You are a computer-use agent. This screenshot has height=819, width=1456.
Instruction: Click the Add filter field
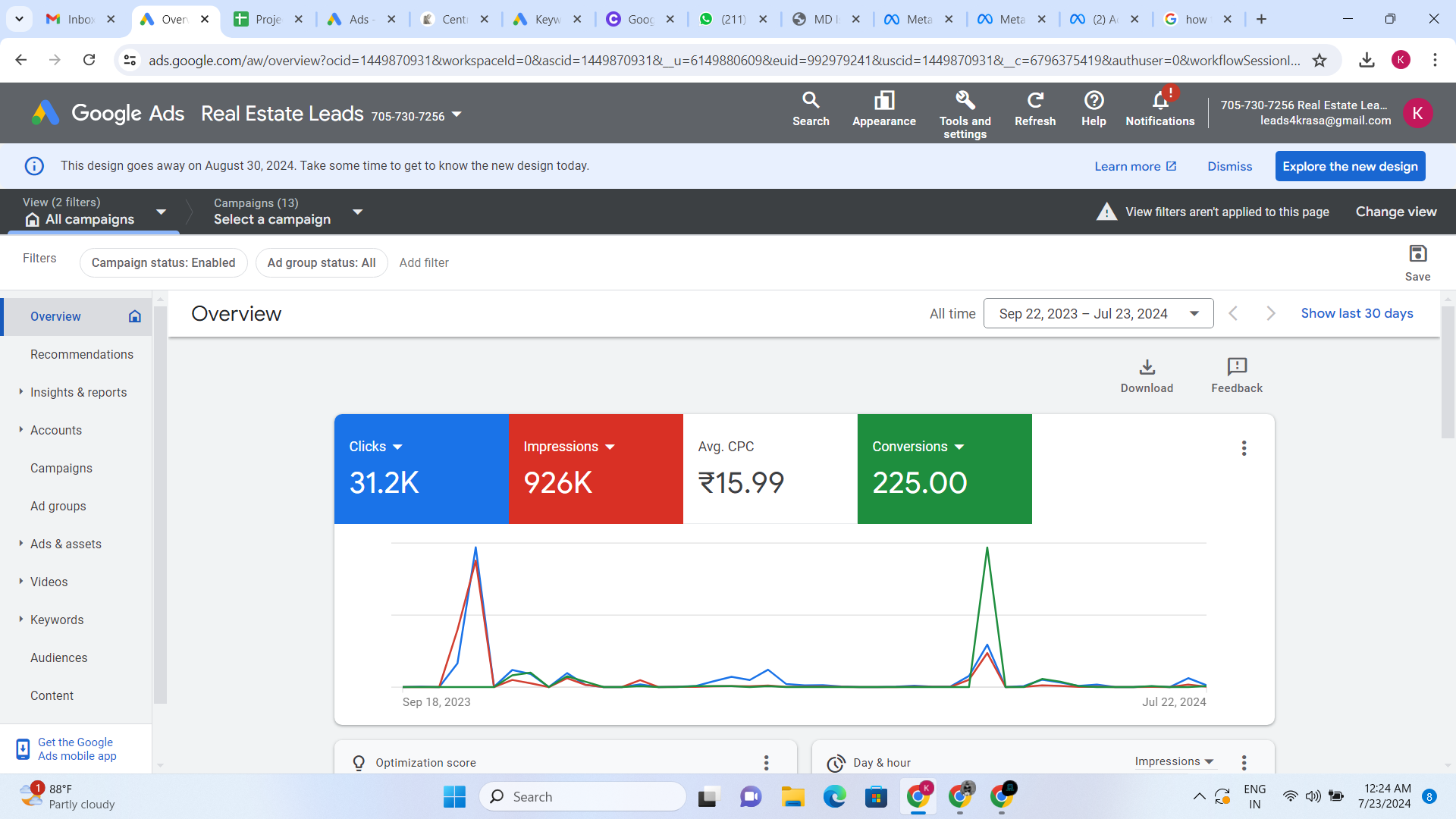[424, 262]
